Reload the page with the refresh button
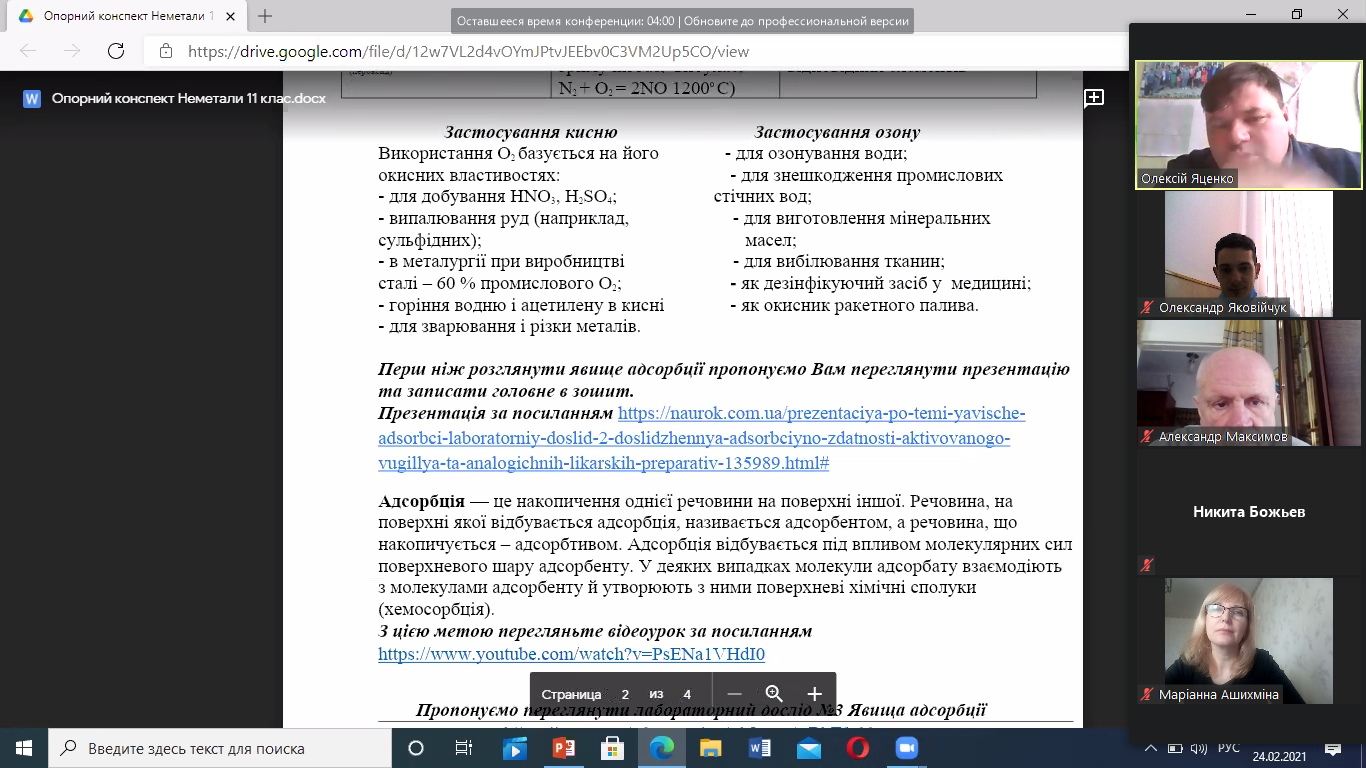 [x=116, y=51]
